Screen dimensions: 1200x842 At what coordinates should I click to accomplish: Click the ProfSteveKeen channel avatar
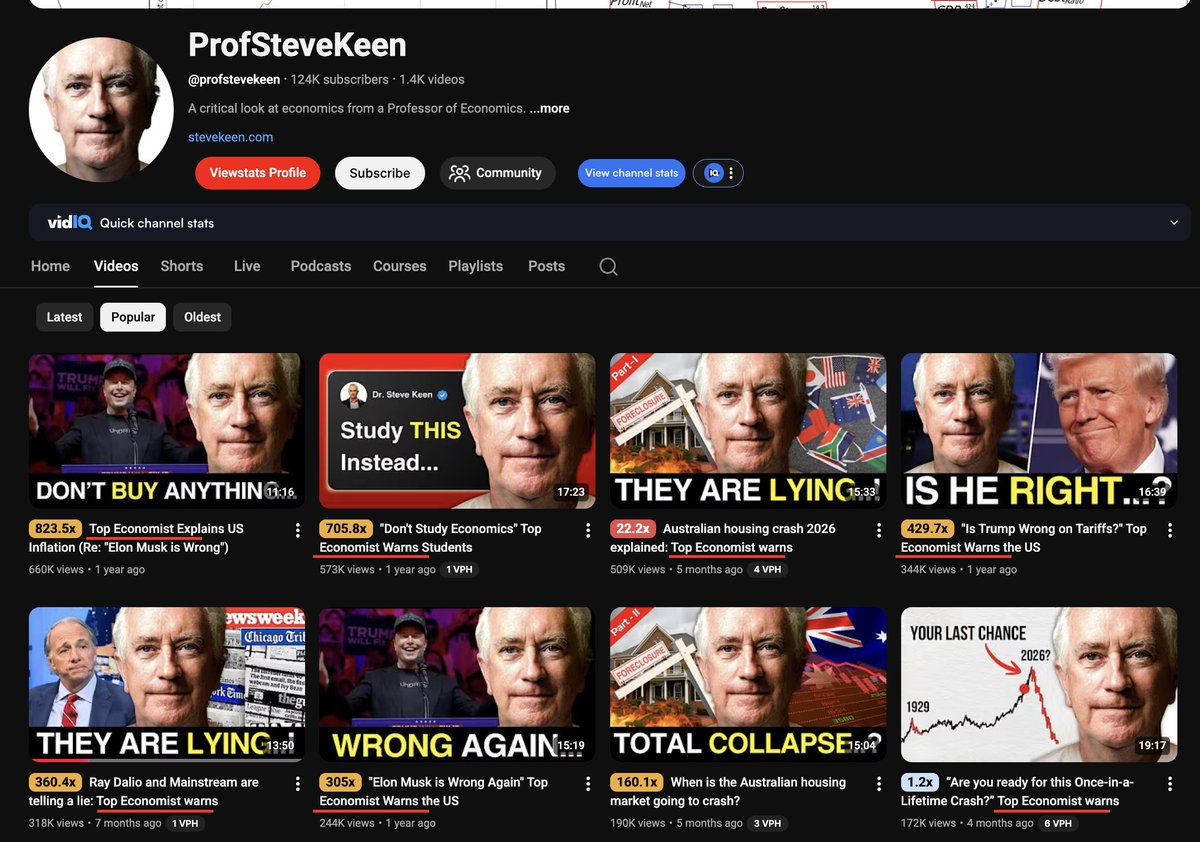101,110
